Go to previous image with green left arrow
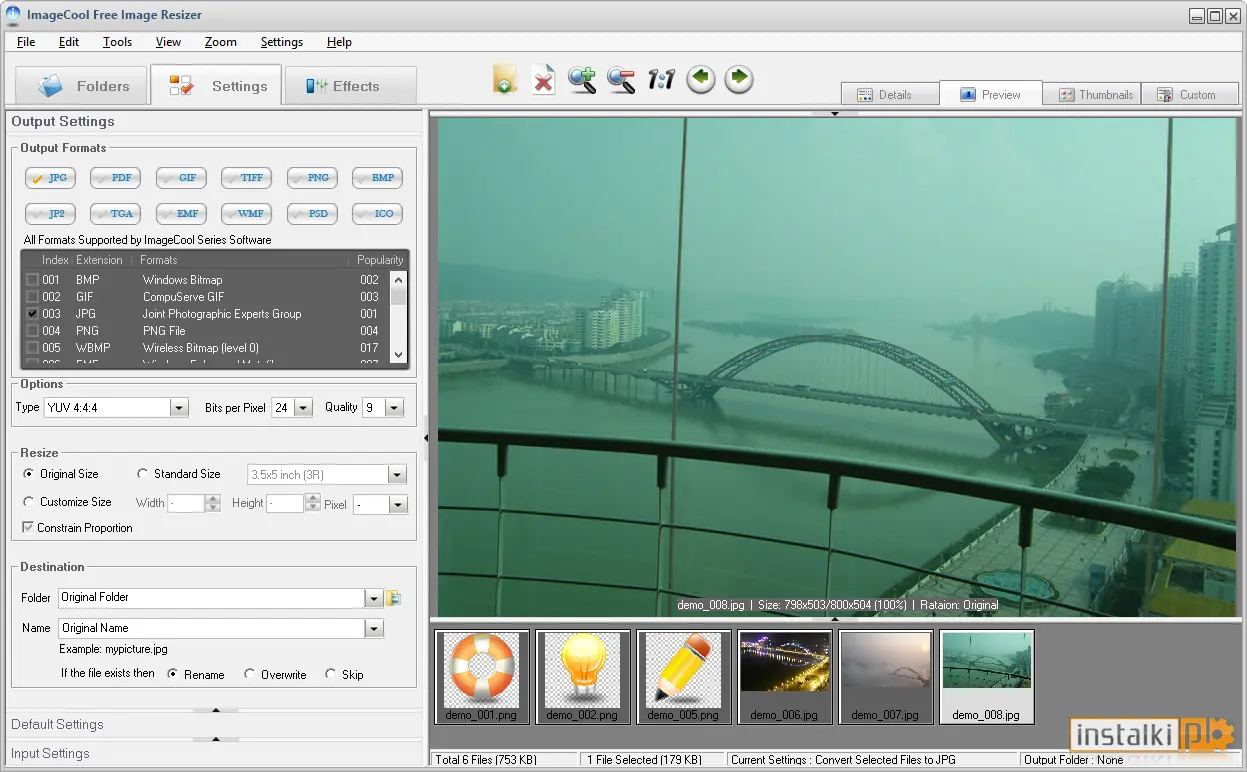 [701, 79]
